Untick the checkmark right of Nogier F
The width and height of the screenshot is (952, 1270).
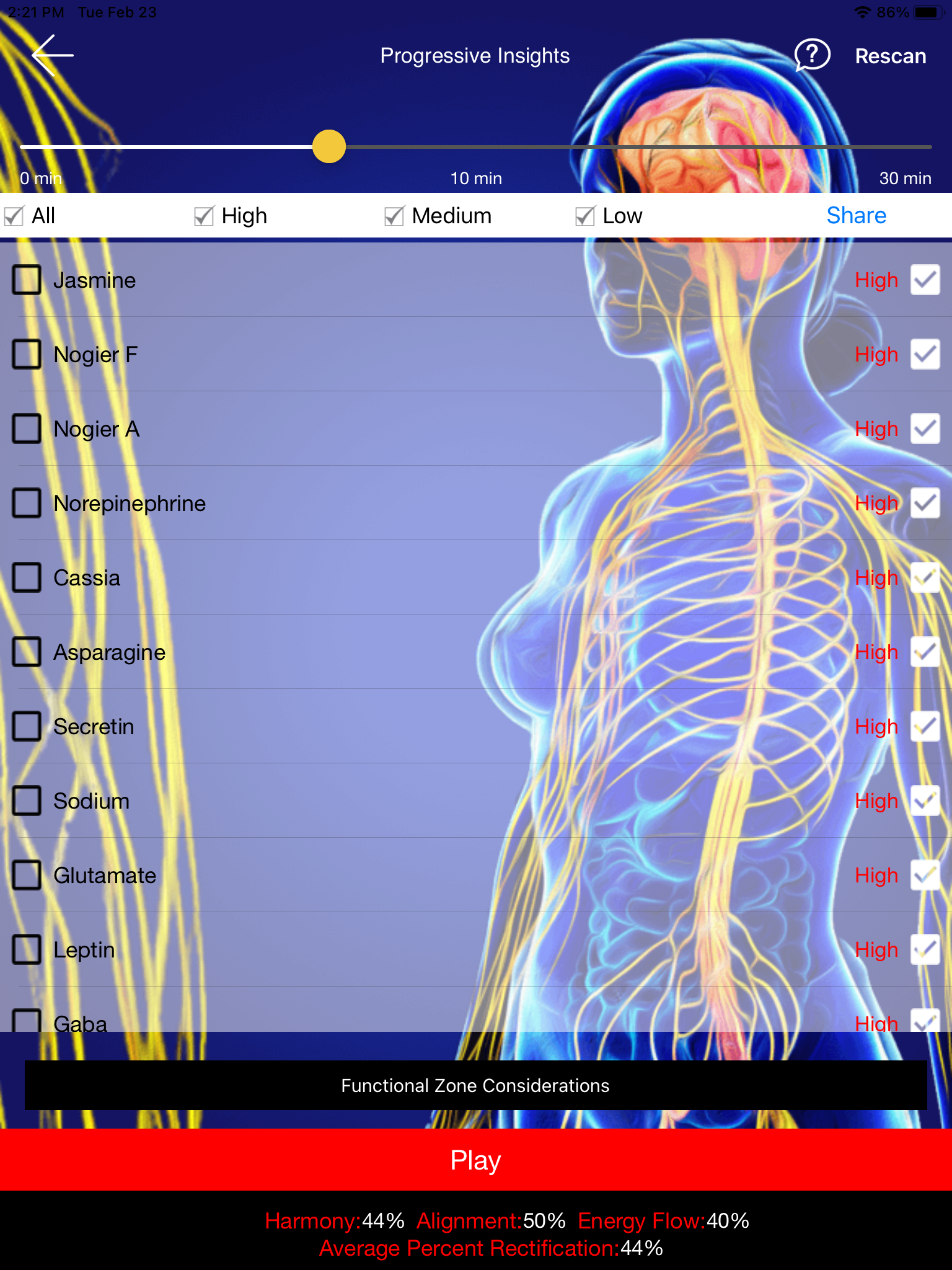pyautogui.click(x=925, y=354)
